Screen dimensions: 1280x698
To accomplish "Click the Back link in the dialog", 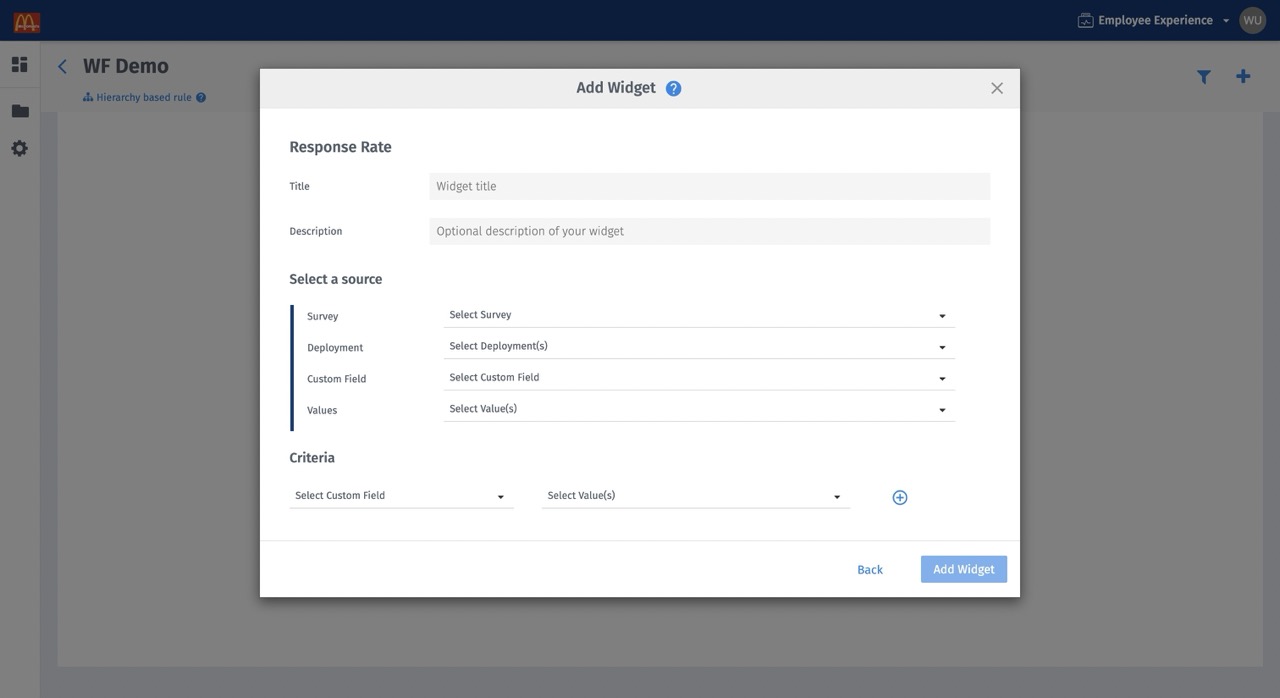I will click(869, 569).
